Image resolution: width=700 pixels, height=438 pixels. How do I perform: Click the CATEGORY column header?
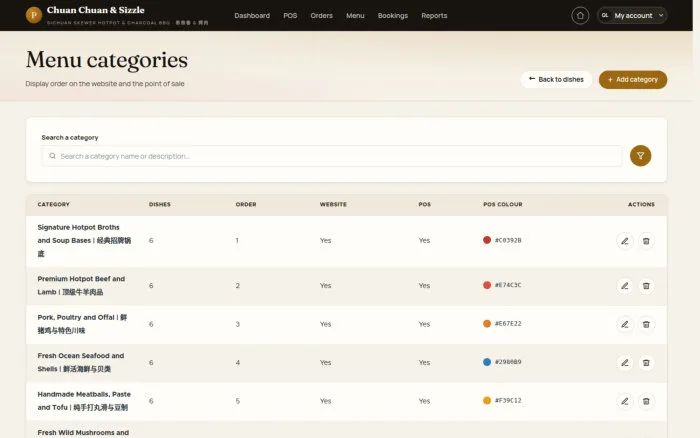click(54, 204)
